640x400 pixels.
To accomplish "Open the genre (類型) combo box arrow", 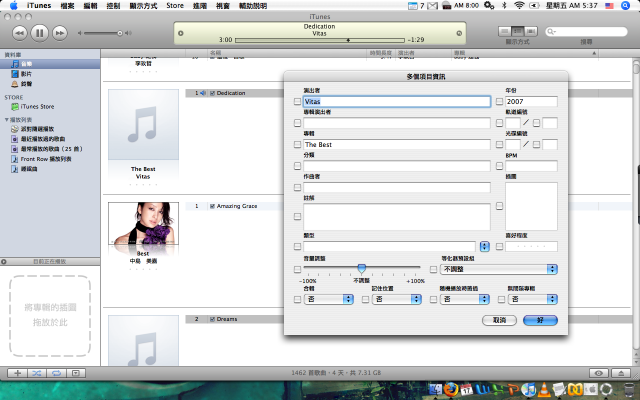I will pyautogui.click(x=484, y=246).
